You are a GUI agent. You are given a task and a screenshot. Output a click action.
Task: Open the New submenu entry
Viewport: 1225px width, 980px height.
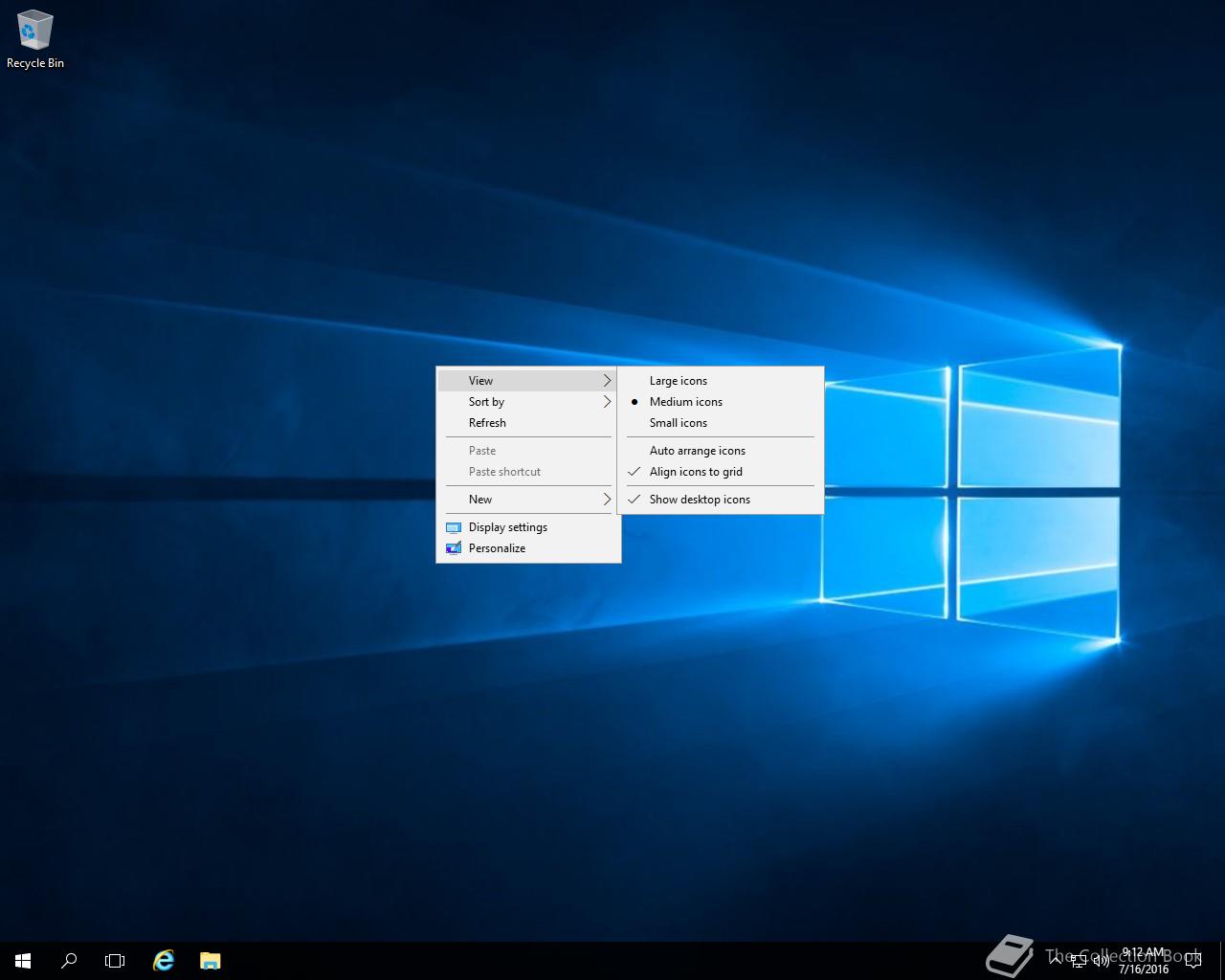[x=528, y=500]
